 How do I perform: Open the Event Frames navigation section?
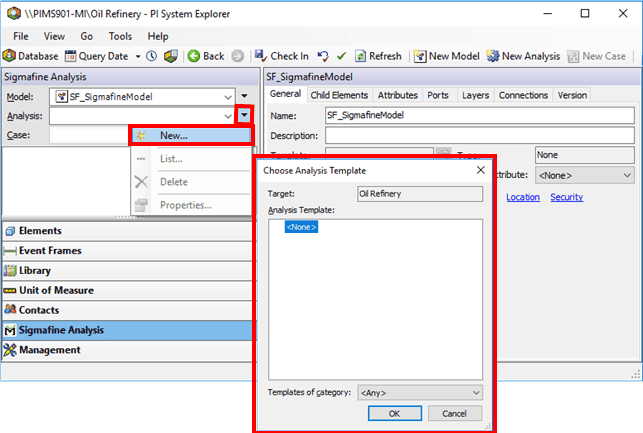pos(128,251)
